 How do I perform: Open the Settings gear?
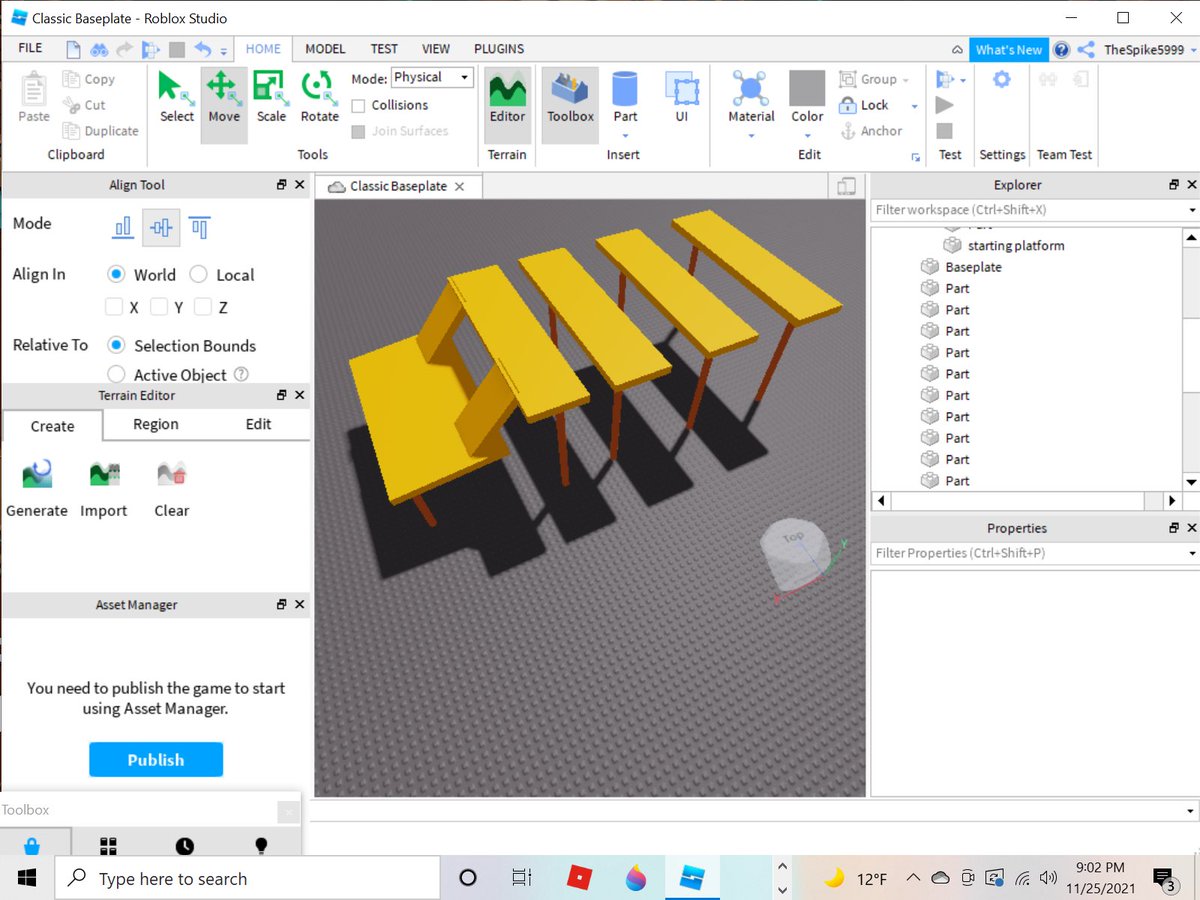click(1001, 80)
